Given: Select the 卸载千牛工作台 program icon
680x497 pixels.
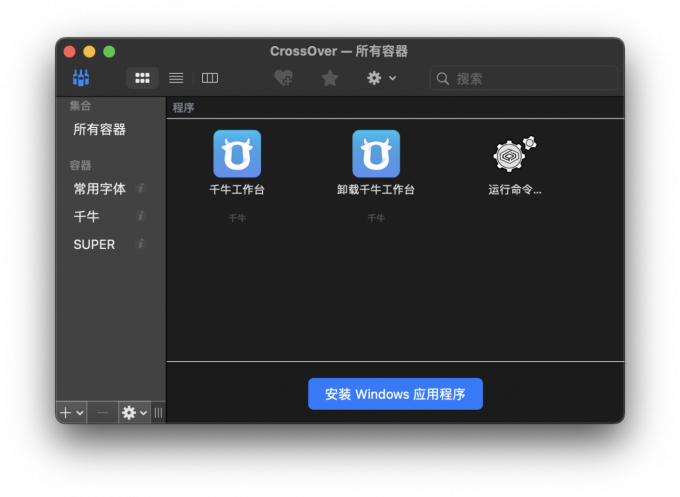Looking at the screenshot, I should 376,154.
